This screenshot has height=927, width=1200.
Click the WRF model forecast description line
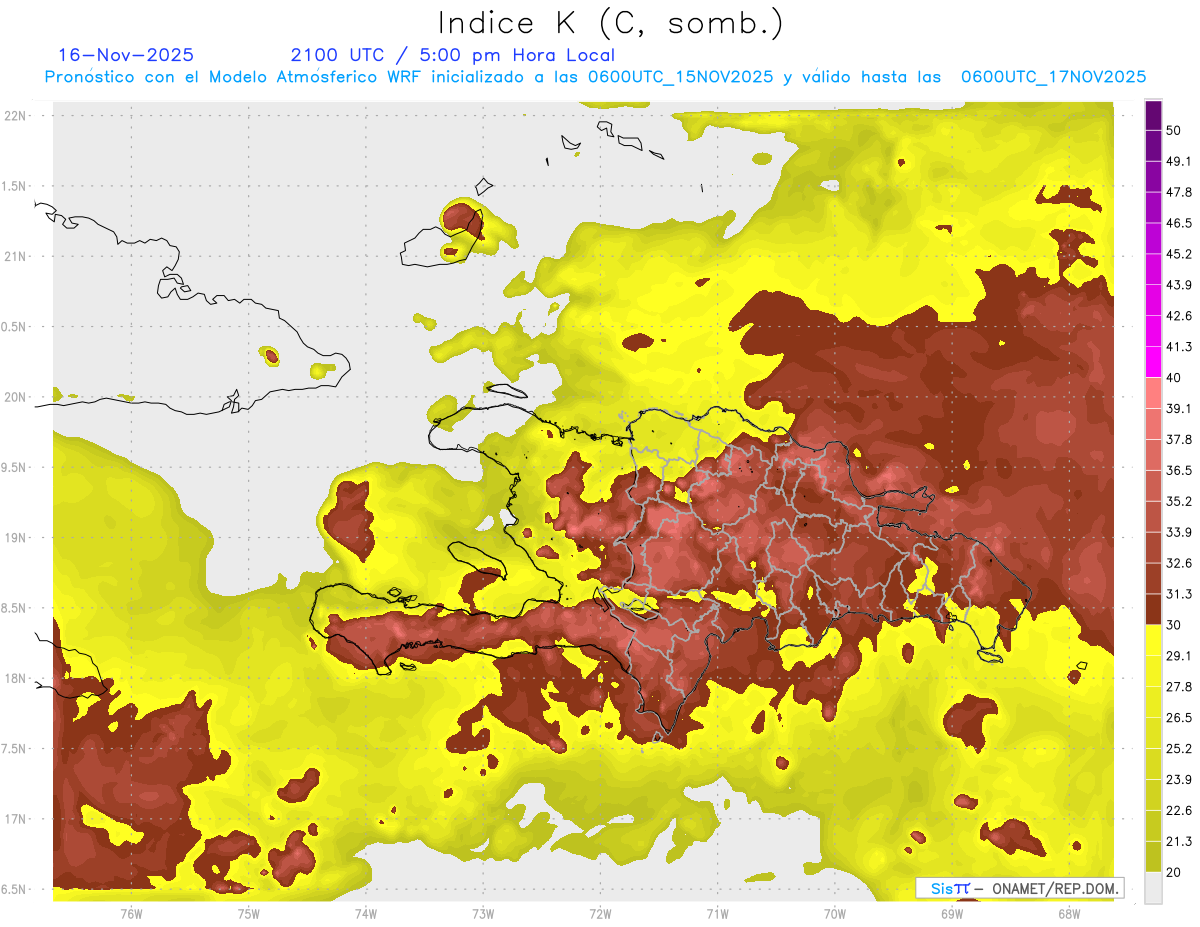595,77
